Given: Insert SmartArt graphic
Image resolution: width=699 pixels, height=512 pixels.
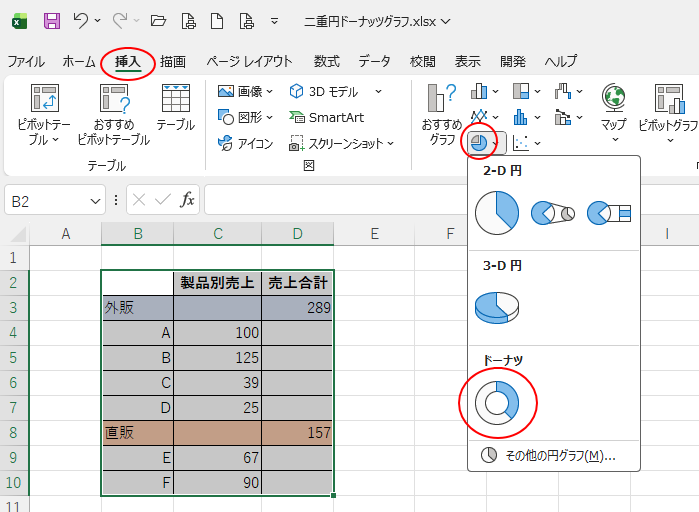Looking at the screenshot, I should coord(327,117).
